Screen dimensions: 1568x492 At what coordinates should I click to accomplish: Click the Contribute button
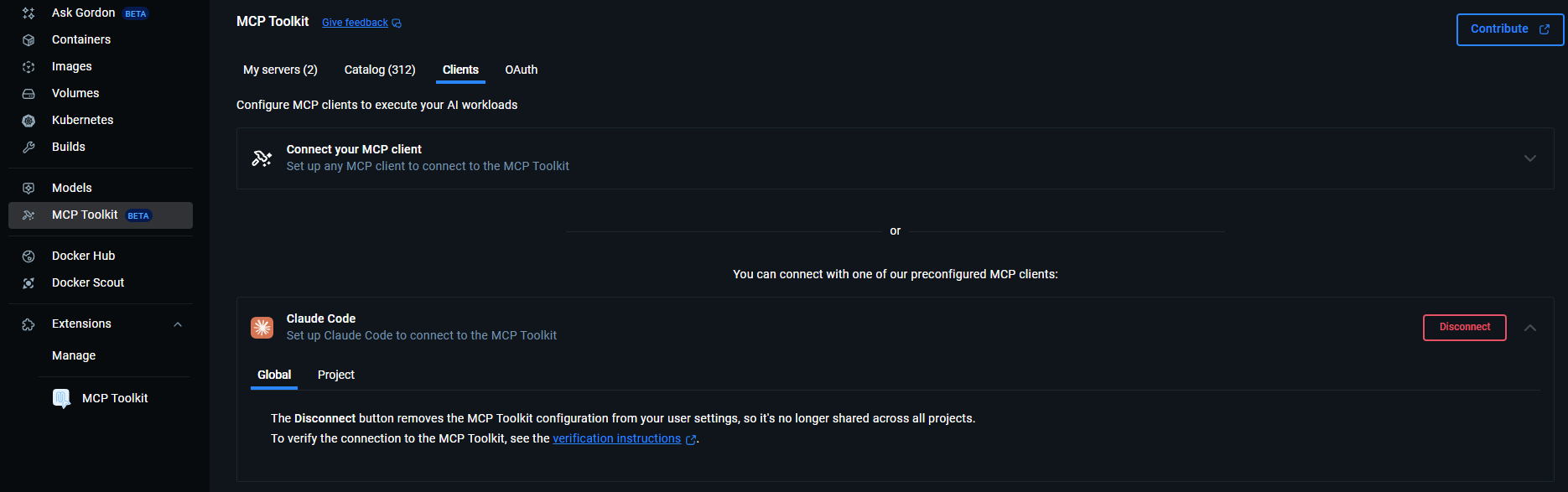coord(1510,29)
